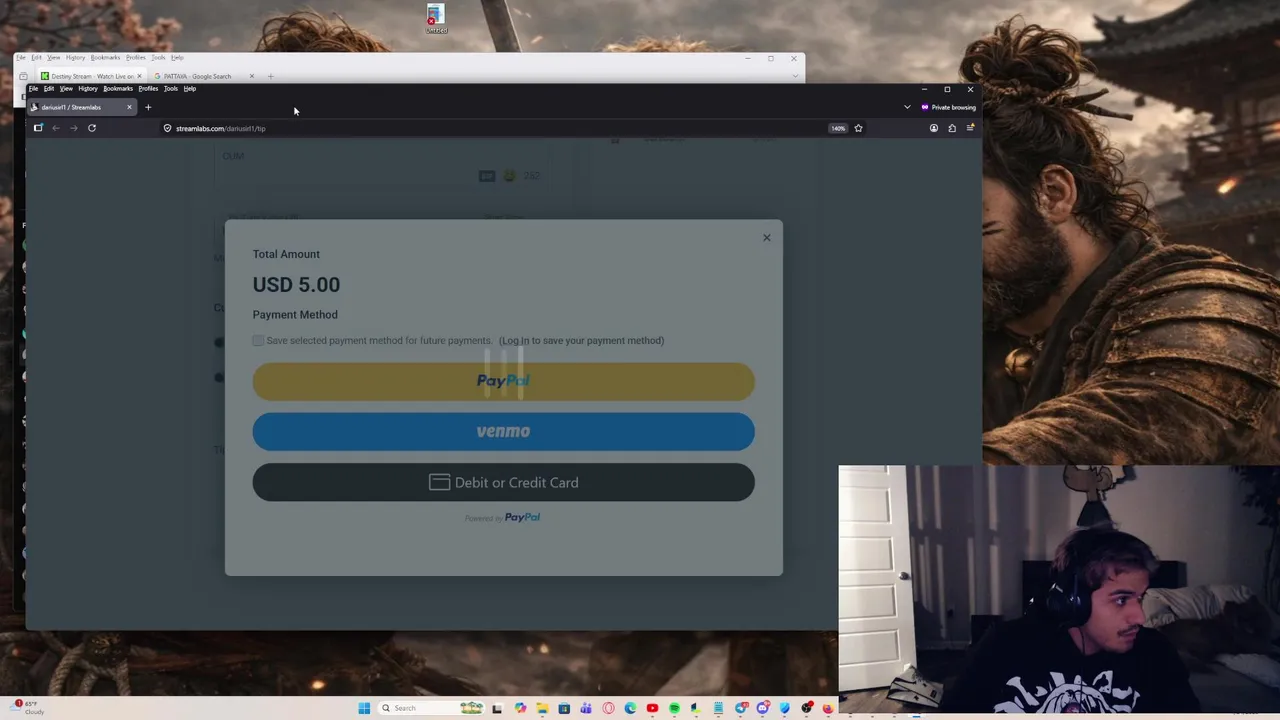1280x720 pixels.
Task: Open History menu in the dark Firefox window
Action: tap(88, 89)
